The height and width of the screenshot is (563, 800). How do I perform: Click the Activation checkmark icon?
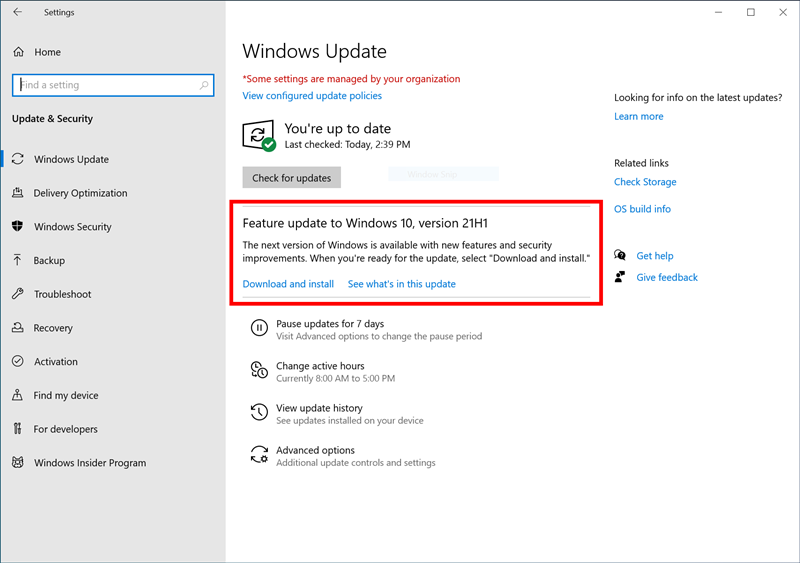coord(18,361)
